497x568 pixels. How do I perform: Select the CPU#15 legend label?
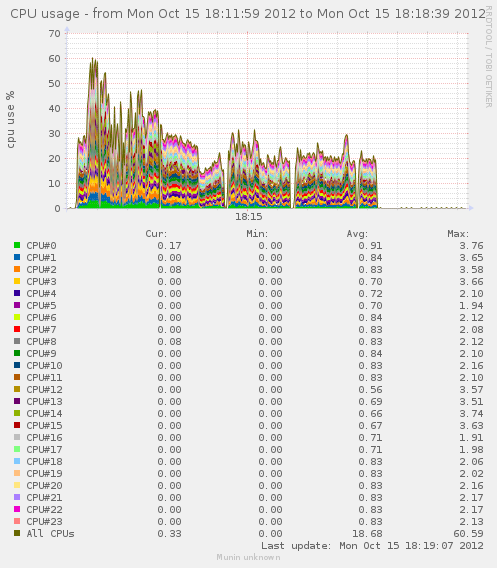(44, 426)
